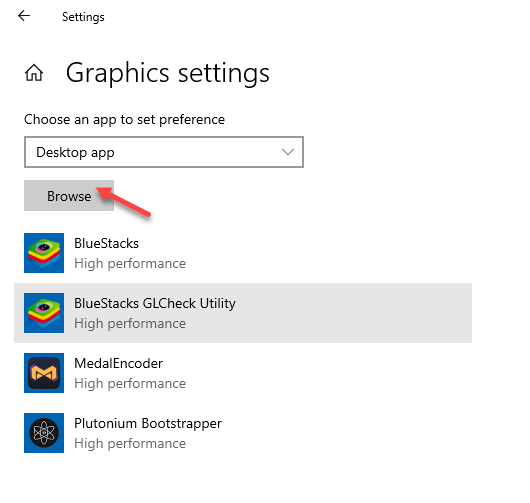
Task: Click High performance under MedalEncoder
Action: (130, 384)
